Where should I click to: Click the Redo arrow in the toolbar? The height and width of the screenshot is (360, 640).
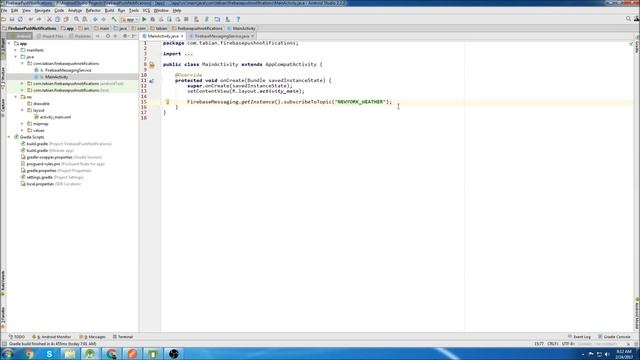tap(39, 19)
